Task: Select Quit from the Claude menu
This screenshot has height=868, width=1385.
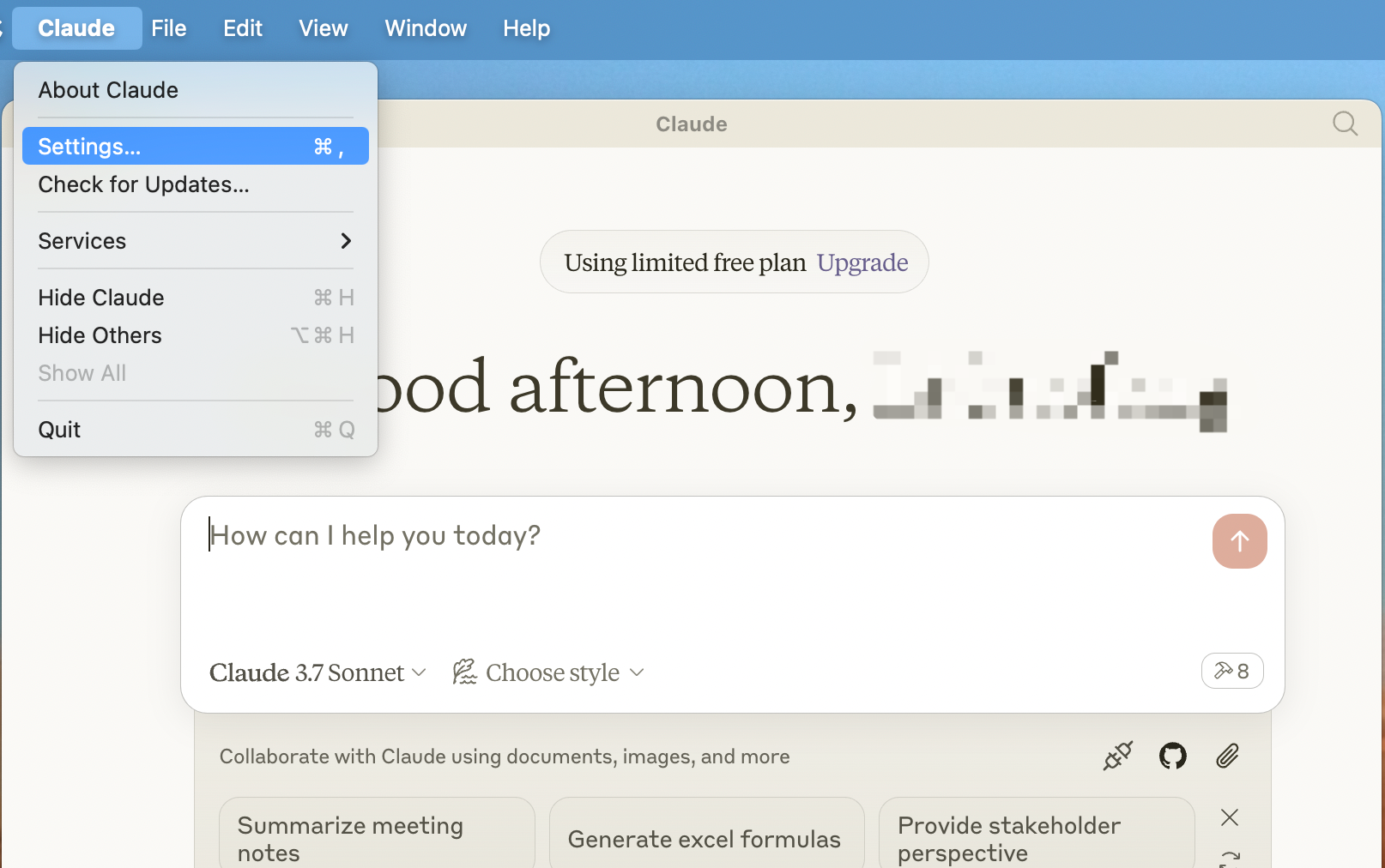Action: 196,430
